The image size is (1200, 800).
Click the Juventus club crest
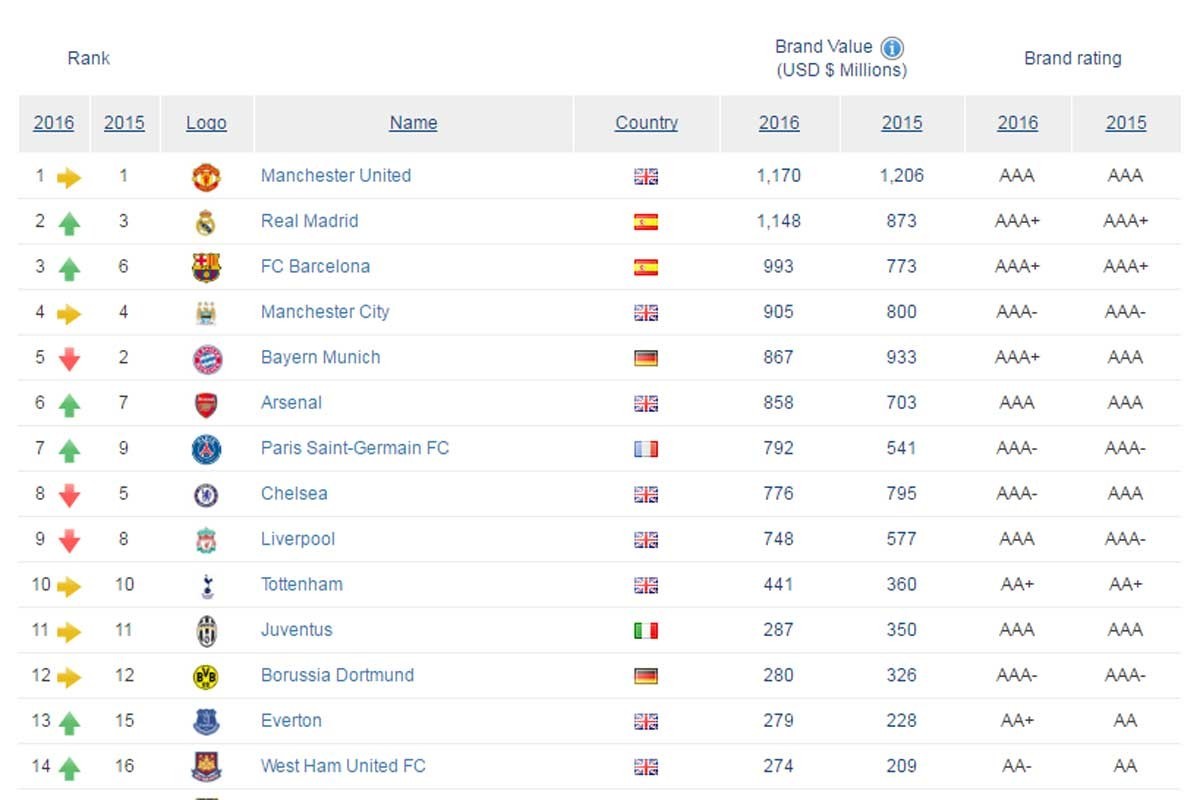click(206, 631)
